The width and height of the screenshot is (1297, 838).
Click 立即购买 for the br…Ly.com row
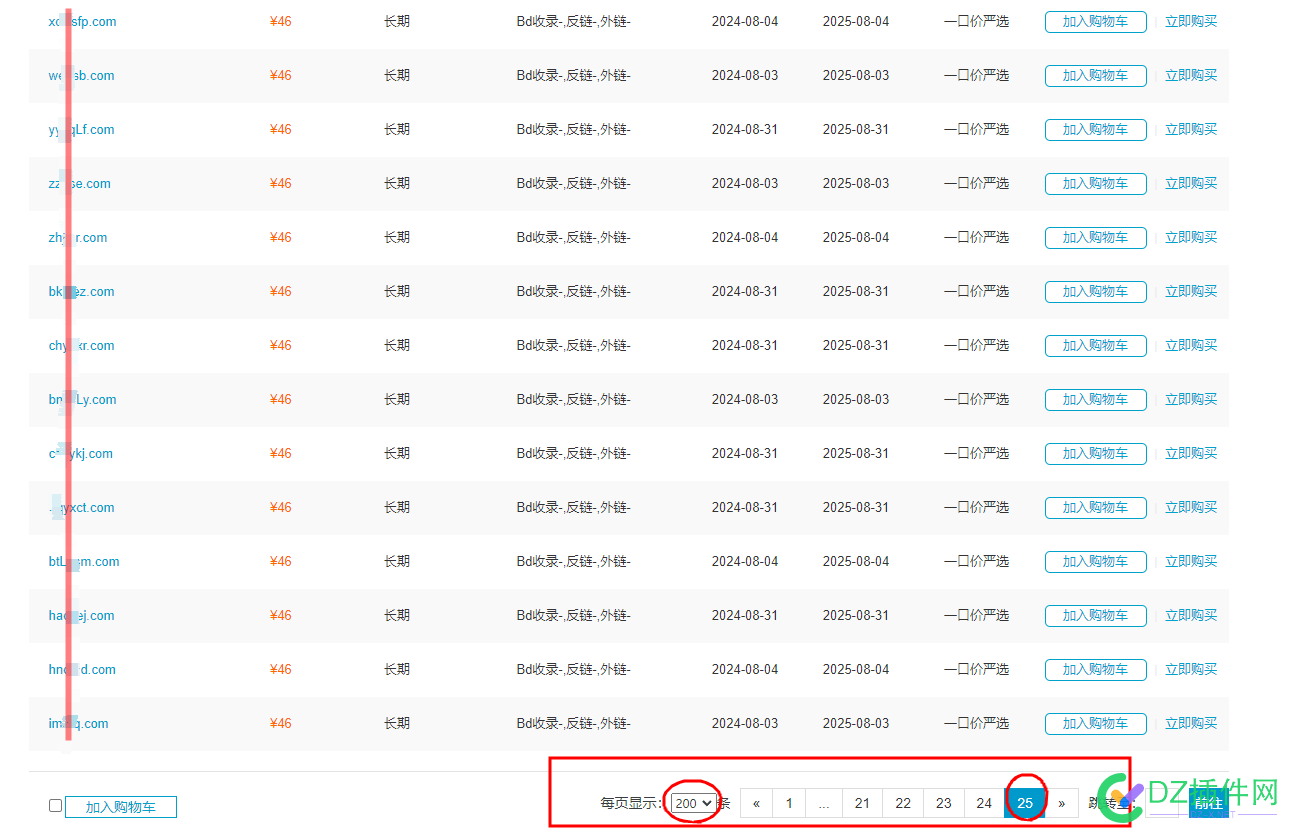click(1191, 399)
